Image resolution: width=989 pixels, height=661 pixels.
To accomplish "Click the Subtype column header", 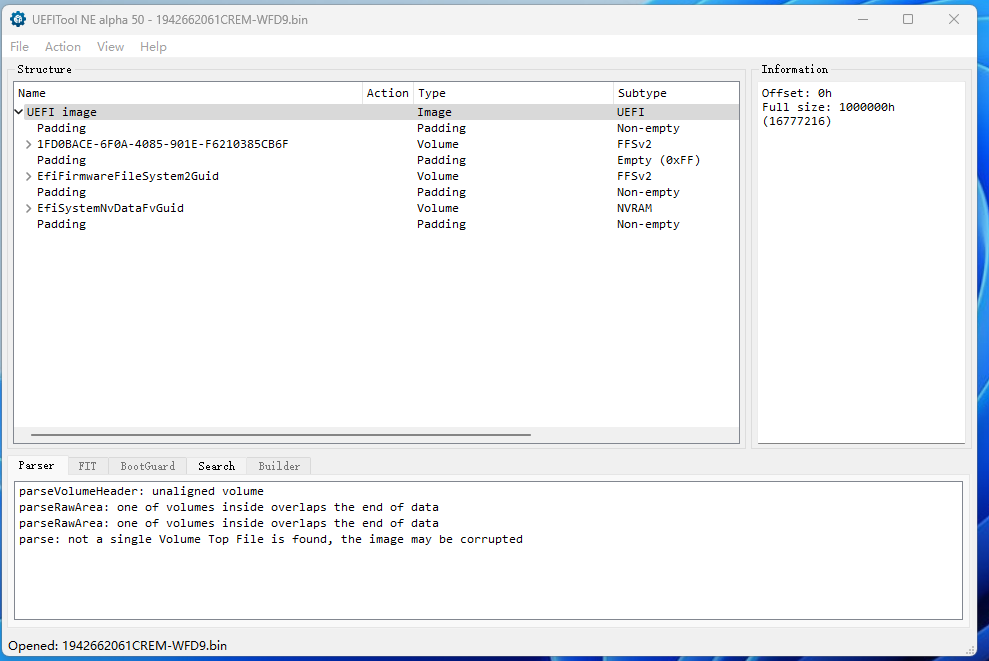I will [x=676, y=93].
